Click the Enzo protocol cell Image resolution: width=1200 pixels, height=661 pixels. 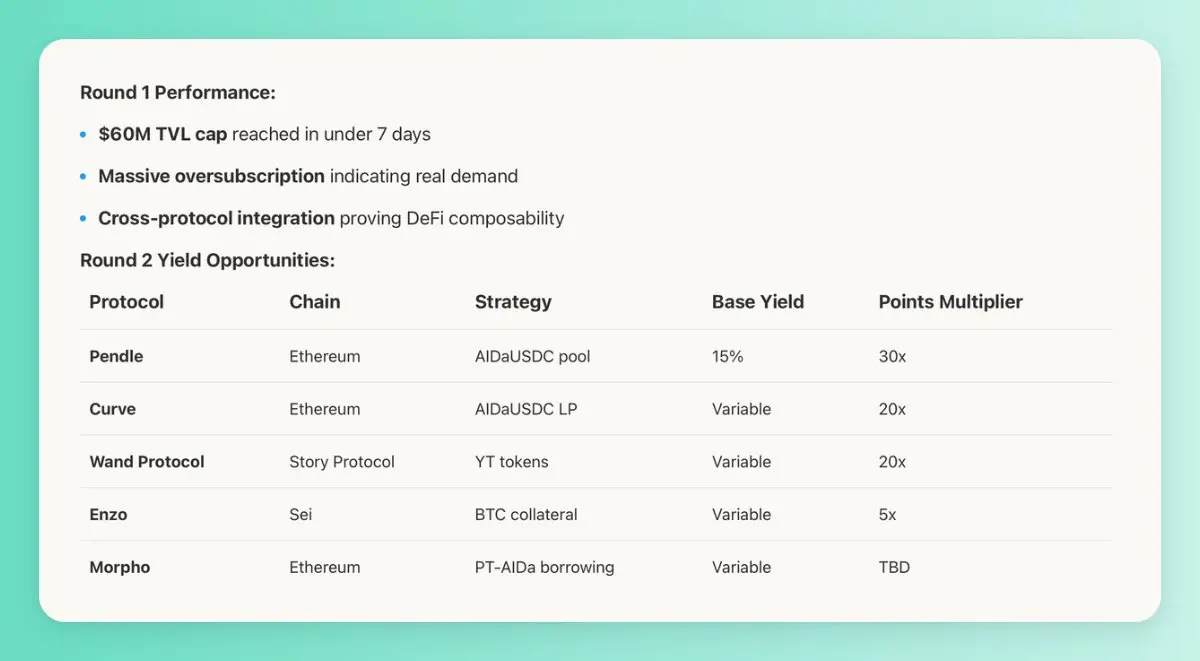pyautogui.click(x=108, y=514)
